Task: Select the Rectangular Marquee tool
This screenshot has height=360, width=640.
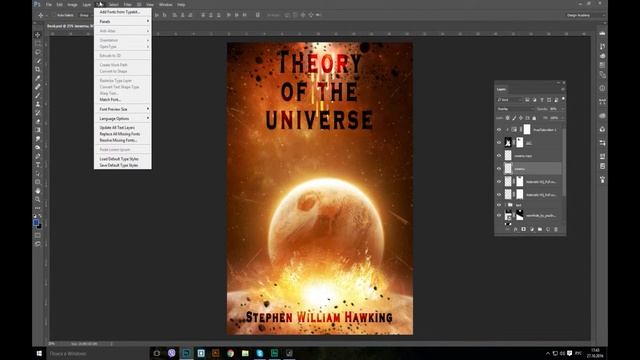Action: click(38, 43)
